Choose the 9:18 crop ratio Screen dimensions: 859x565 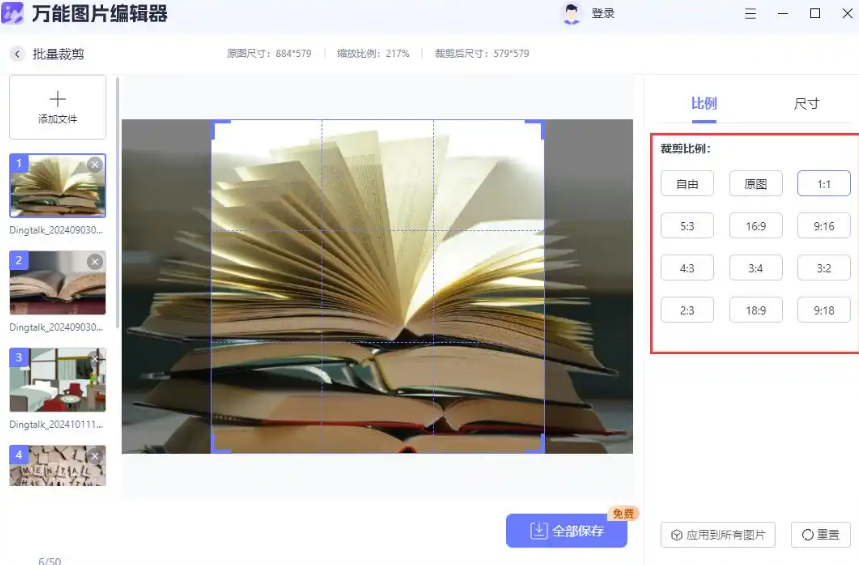pyautogui.click(x=823, y=310)
